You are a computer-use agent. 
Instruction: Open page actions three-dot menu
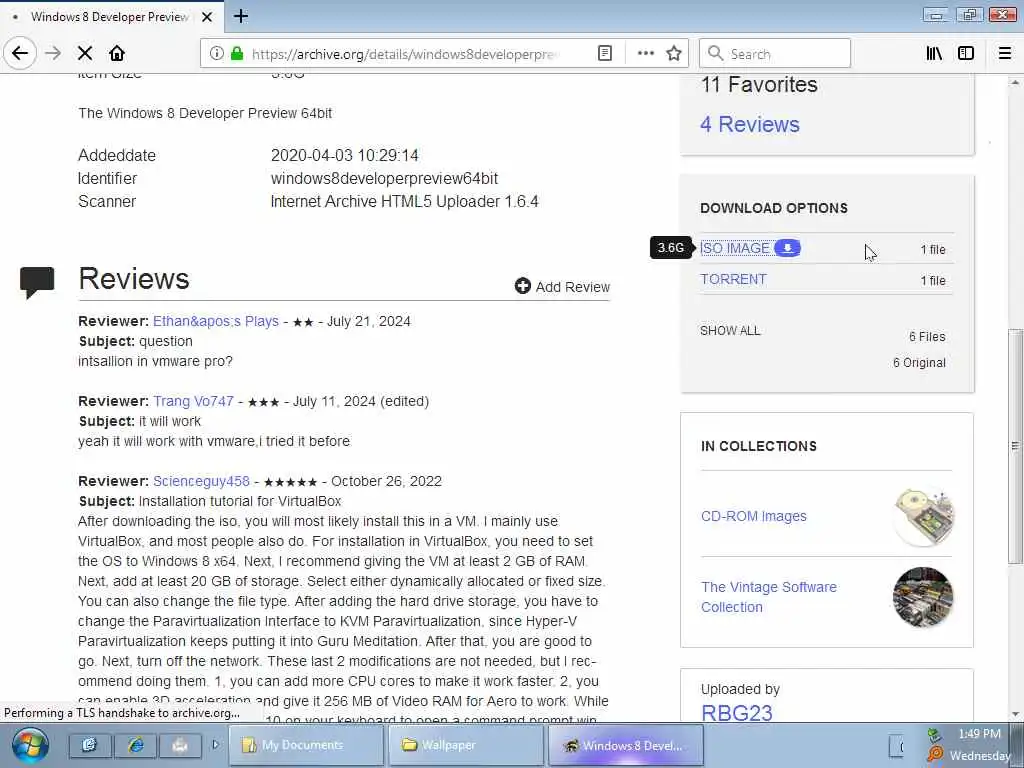(x=645, y=54)
